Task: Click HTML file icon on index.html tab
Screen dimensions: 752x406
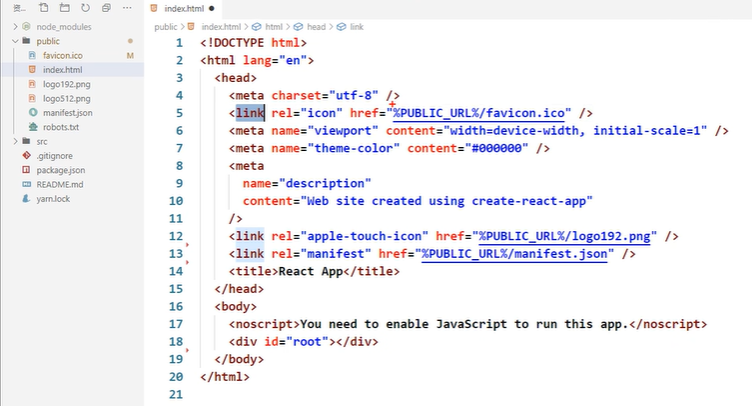Action: 154,8
